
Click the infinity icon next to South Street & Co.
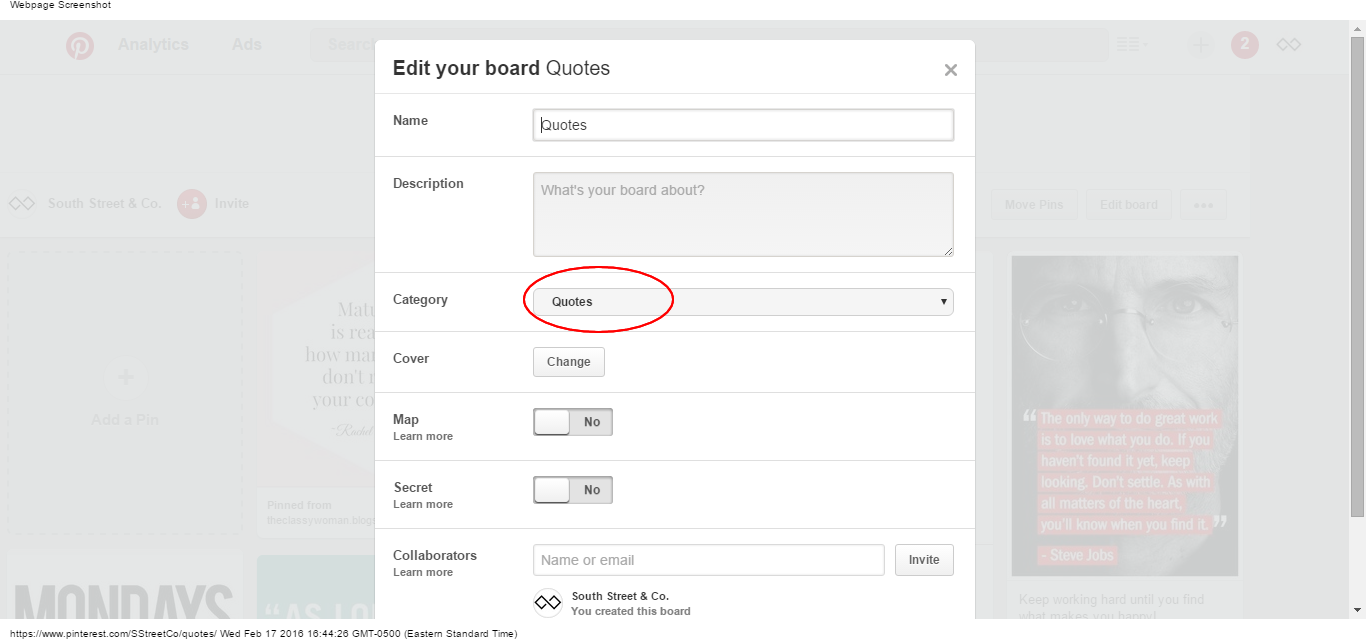[21, 203]
